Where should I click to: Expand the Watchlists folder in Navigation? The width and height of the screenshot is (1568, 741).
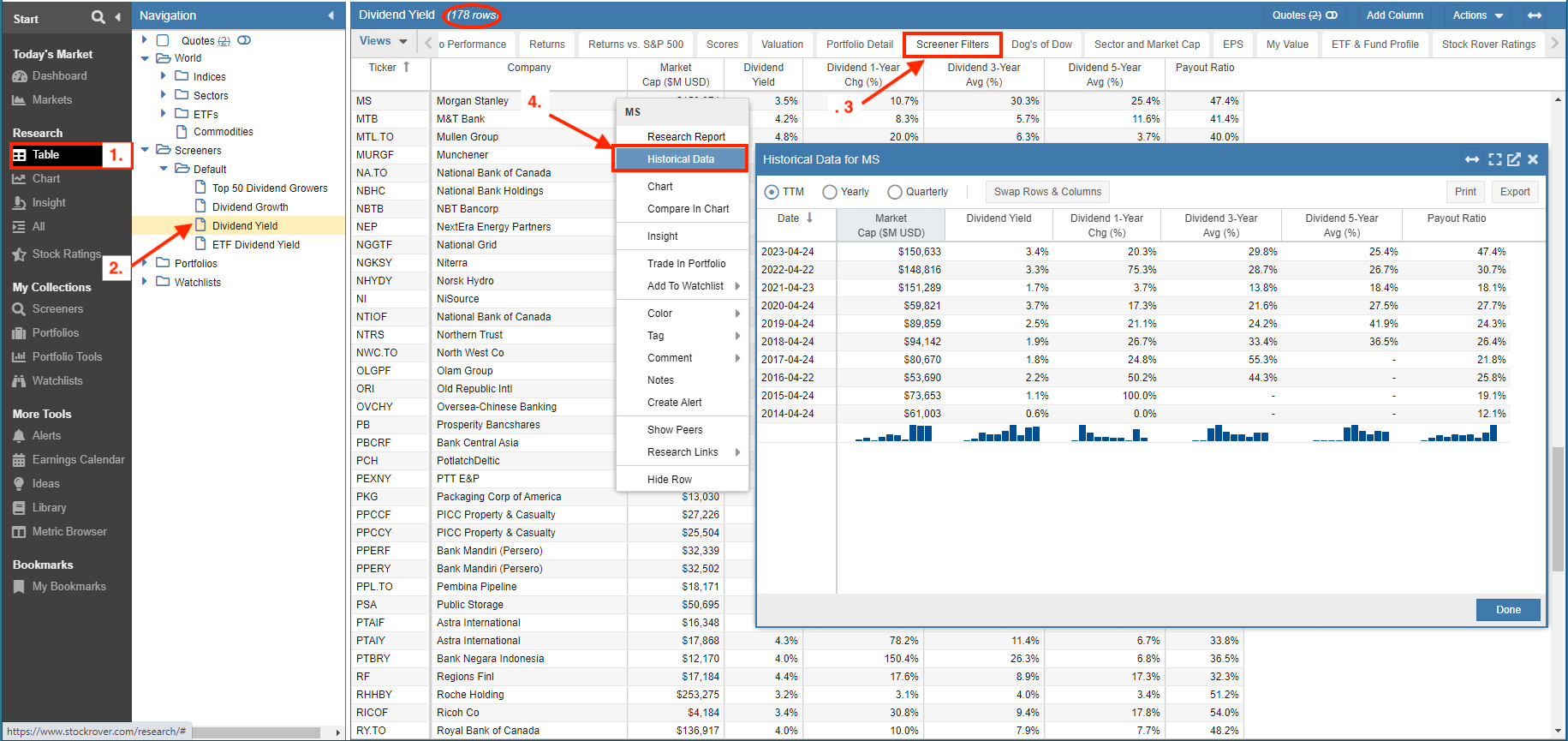tap(144, 281)
